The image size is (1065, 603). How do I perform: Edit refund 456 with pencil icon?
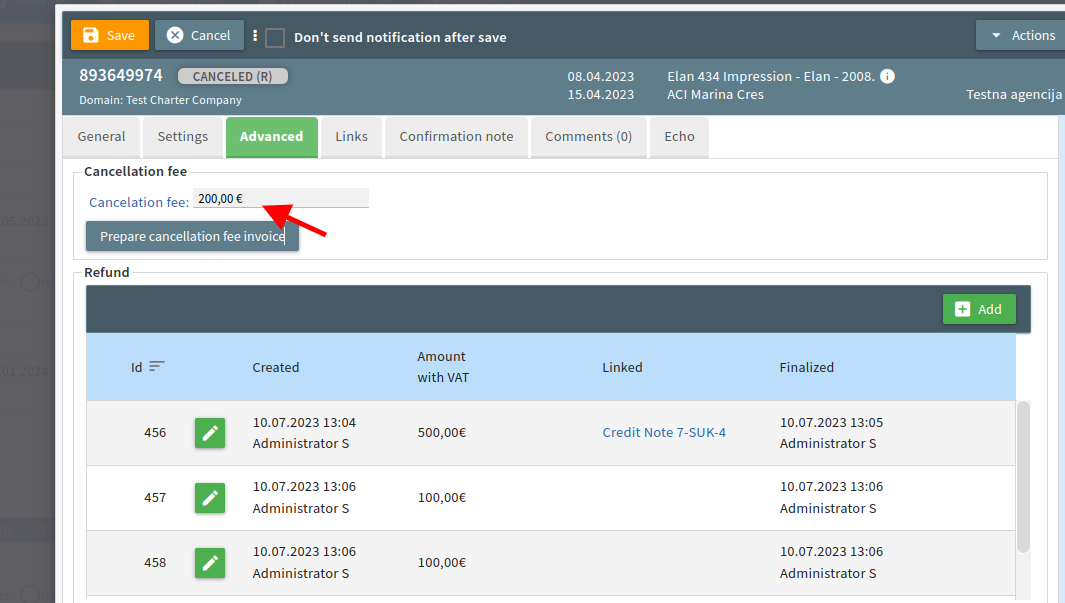point(210,433)
